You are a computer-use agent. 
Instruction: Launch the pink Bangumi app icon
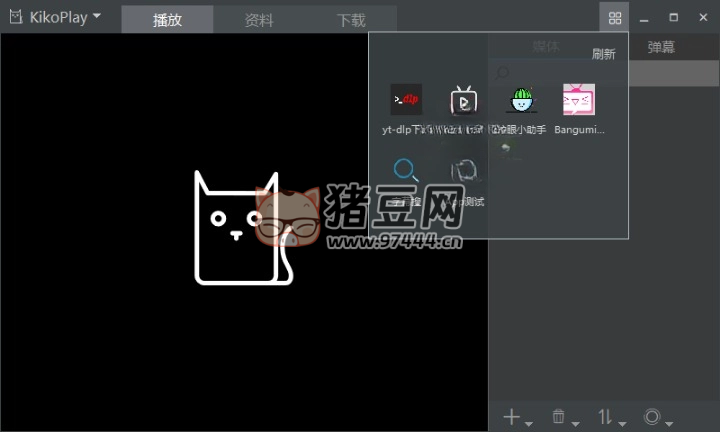579,100
